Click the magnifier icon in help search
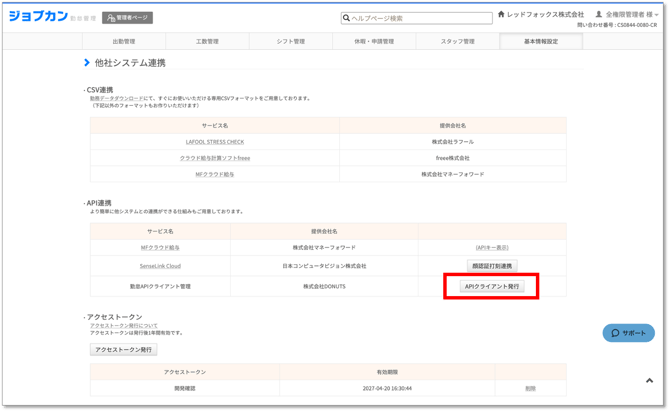The image size is (670, 412). click(x=347, y=18)
